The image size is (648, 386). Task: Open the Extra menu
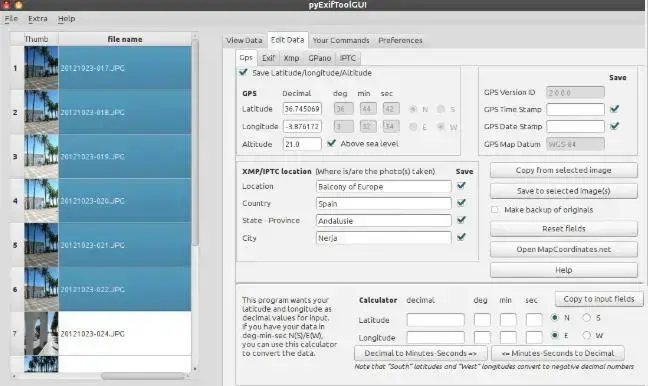point(38,19)
